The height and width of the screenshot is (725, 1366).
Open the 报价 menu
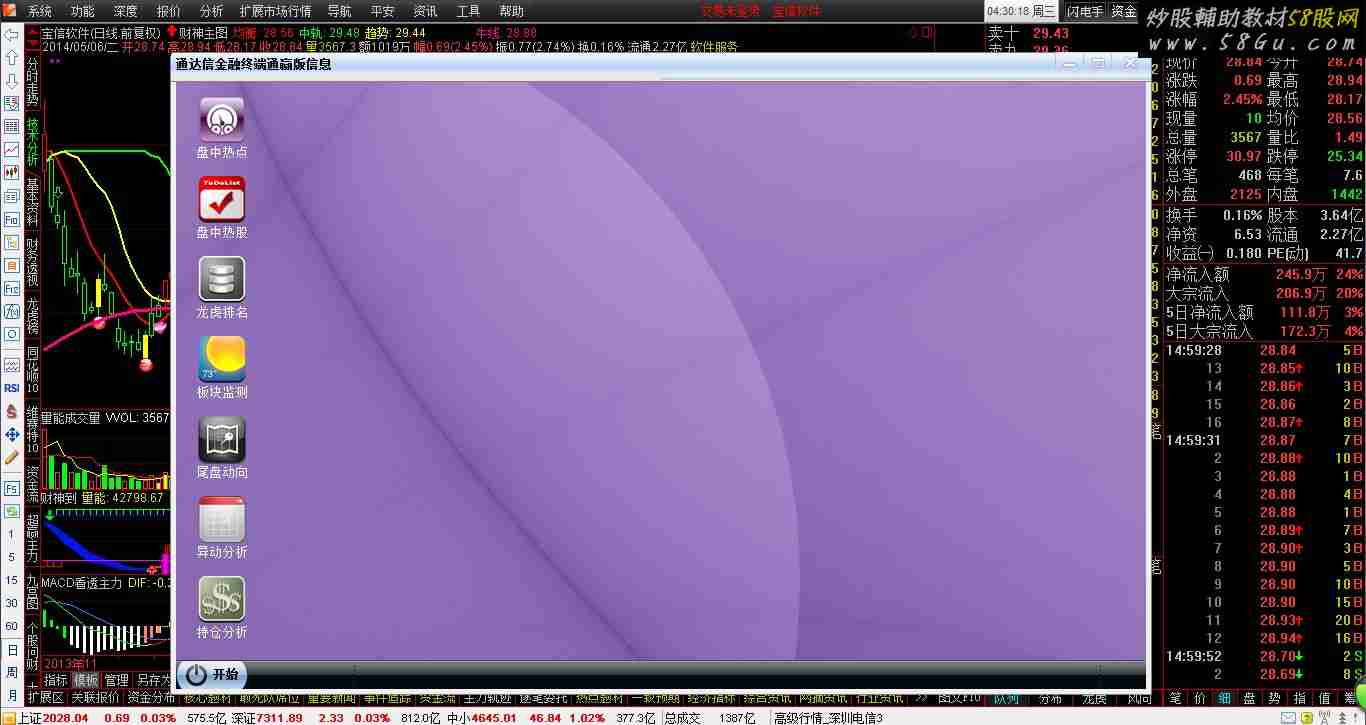[x=169, y=11]
